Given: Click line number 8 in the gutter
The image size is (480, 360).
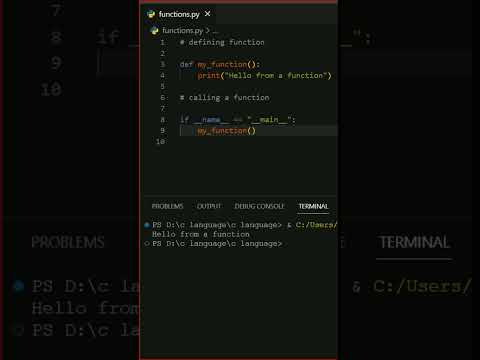Looking at the screenshot, I should [x=162, y=119].
